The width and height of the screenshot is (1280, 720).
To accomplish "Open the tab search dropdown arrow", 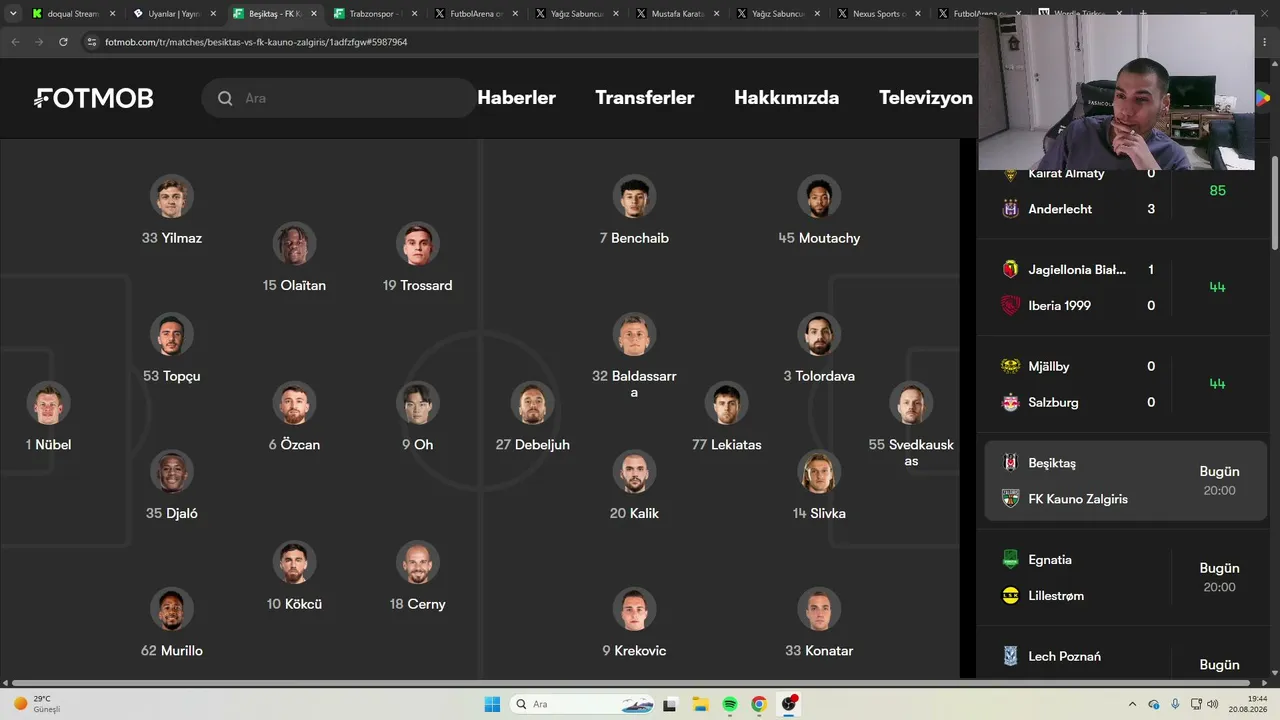I will tap(14, 14).
